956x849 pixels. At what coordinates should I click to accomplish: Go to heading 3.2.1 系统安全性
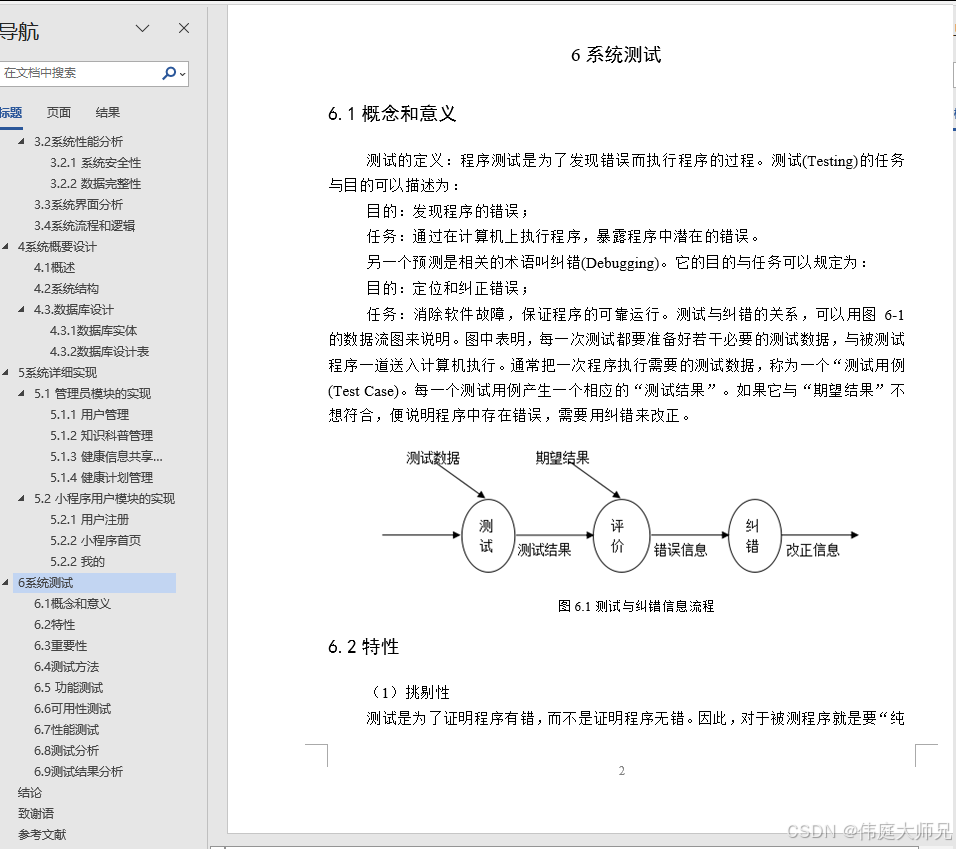tap(95, 163)
